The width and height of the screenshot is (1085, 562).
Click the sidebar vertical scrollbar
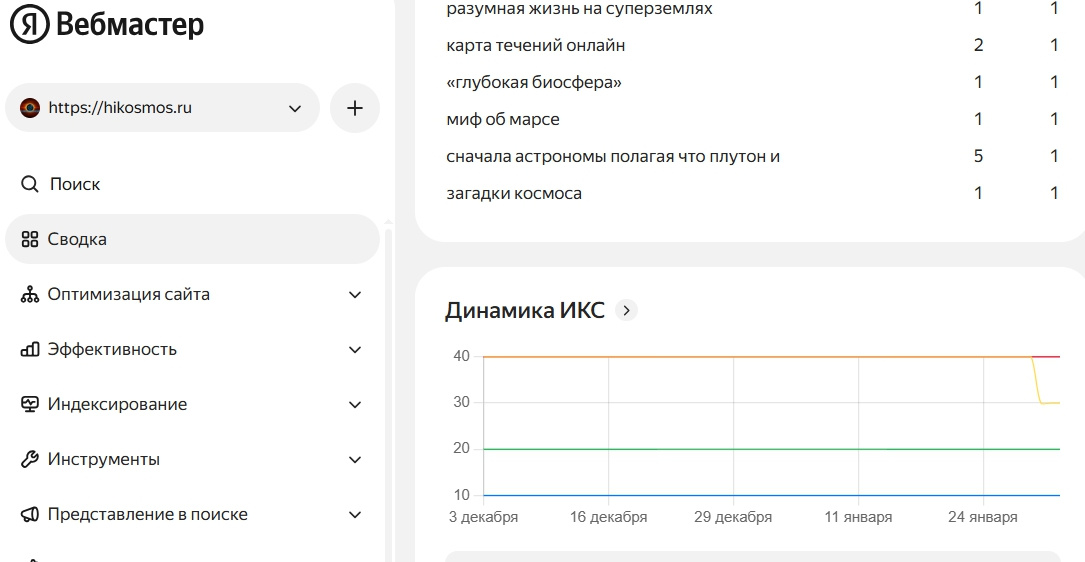tap(388, 395)
